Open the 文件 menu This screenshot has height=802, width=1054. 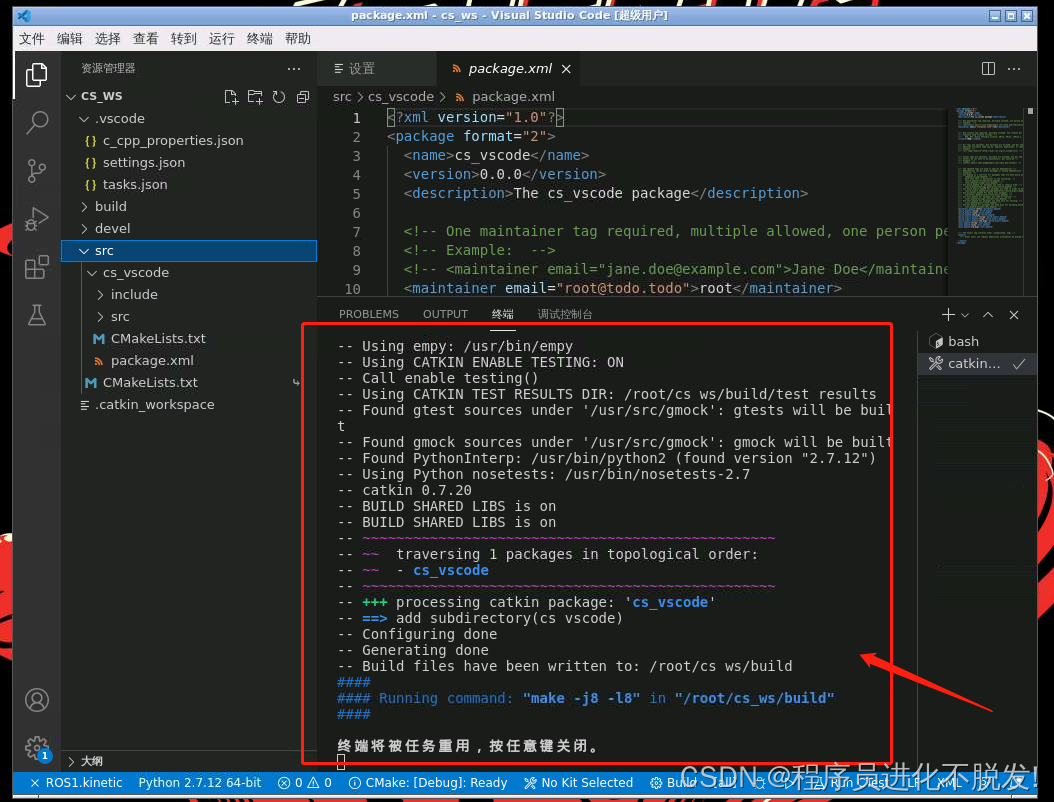pyautogui.click(x=32, y=39)
